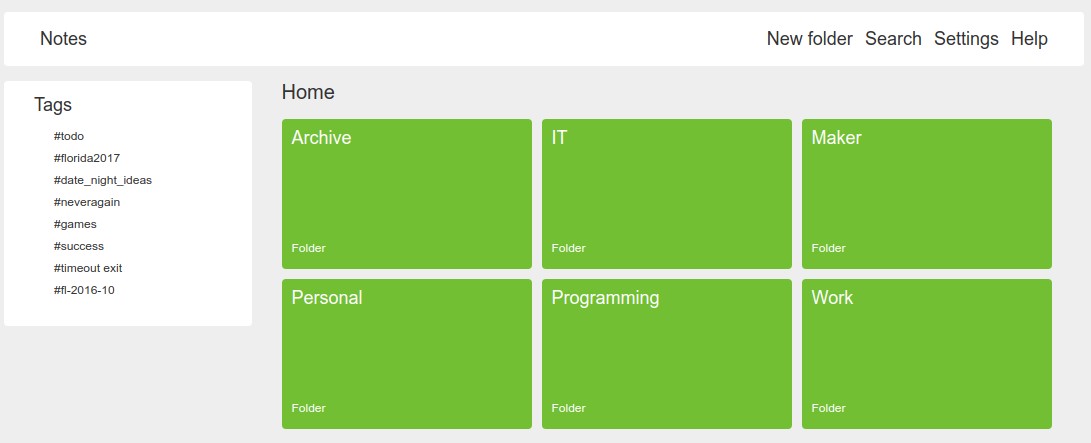Go to Settings
The image size is (1091, 443).
click(x=966, y=39)
